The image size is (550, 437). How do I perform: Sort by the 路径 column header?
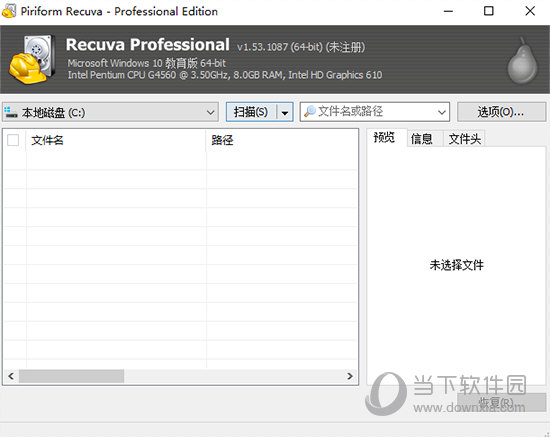(x=282, y=140)
